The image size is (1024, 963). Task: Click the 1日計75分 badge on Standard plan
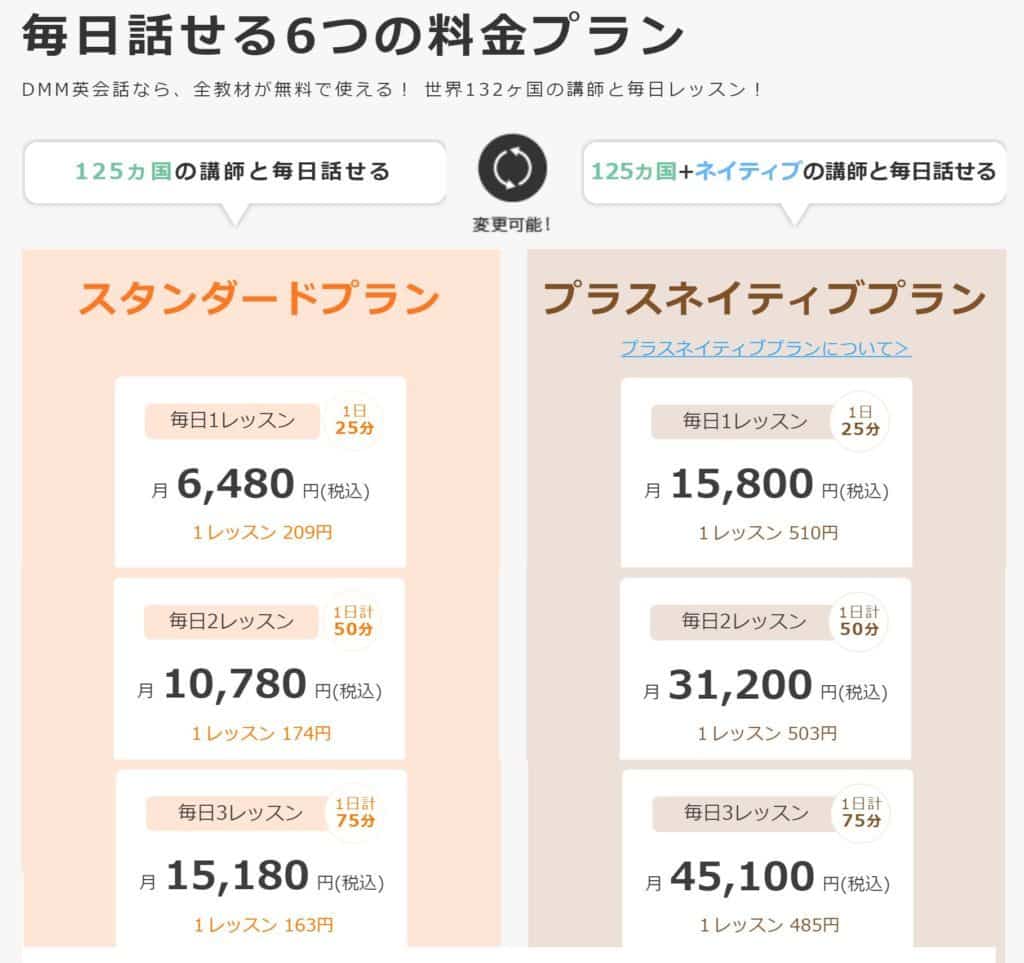point(355,812)
